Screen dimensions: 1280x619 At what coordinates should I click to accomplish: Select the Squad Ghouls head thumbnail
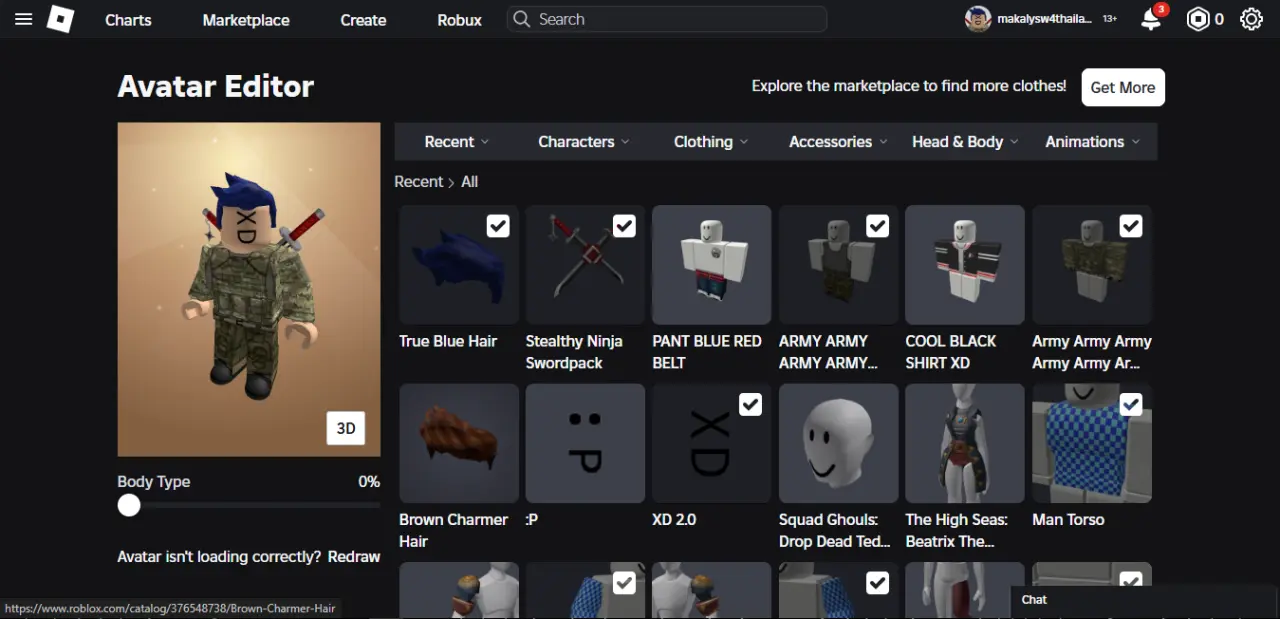click(838, 443)
